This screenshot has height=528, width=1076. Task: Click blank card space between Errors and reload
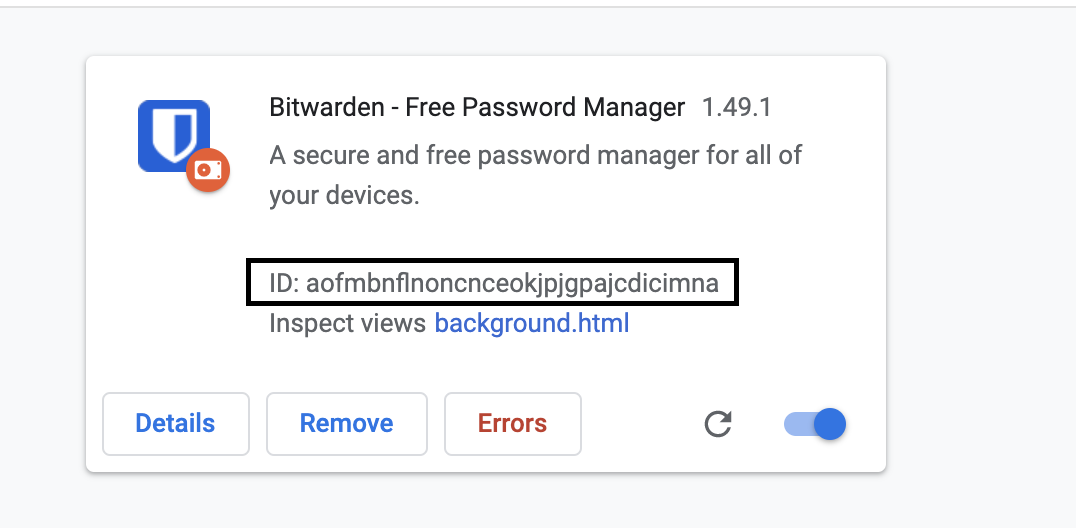tap(638, 424)
